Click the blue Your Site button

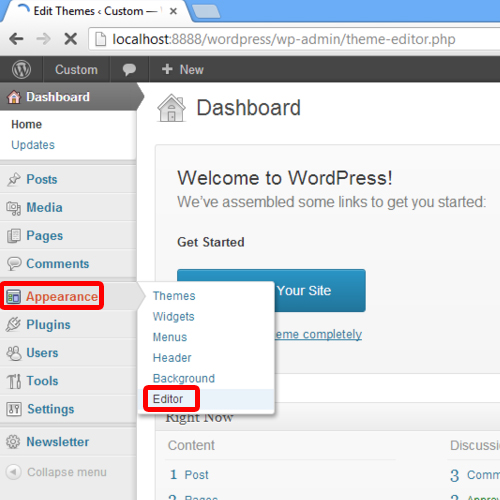[x=320, y=290]
